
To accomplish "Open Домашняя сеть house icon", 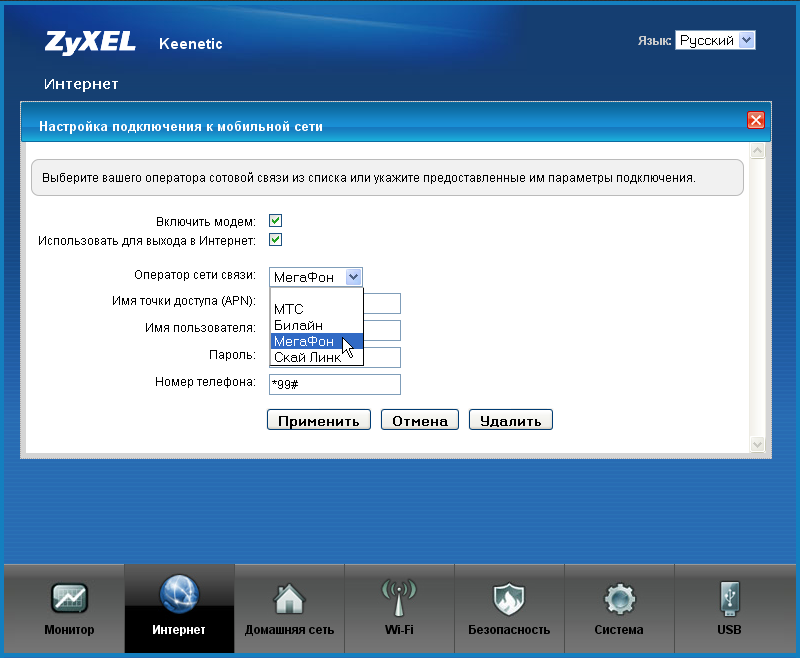I will [289, 598].
